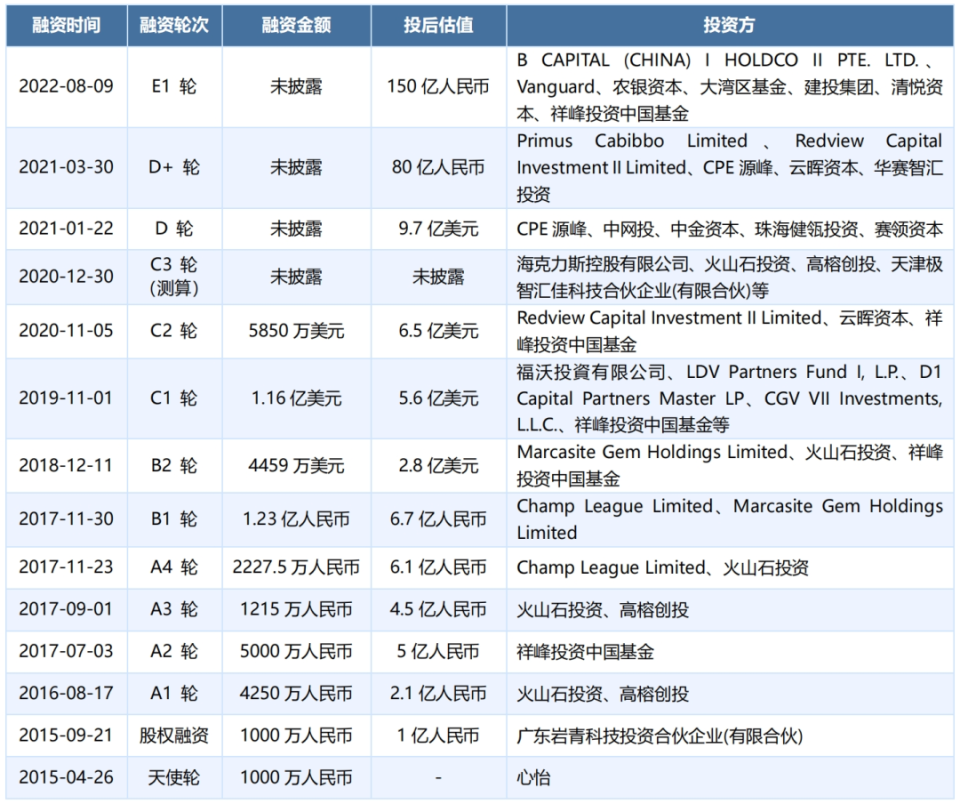The width and height of the screenshot is (960, 804).
Task: Select the E1 轮 round cell
Action: pyautogui.click(x=174, y=87)
